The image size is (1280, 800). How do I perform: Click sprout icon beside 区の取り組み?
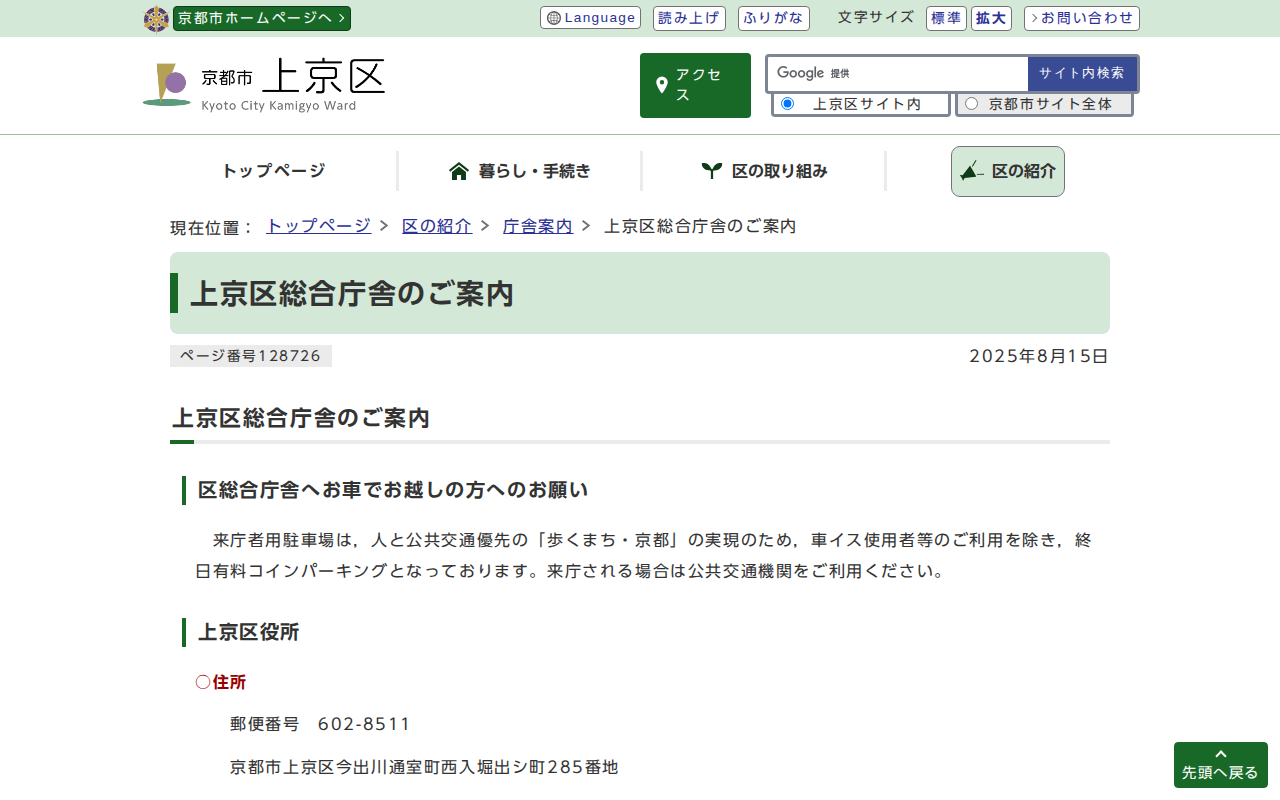pyautogui.click(x=711, y=171)
